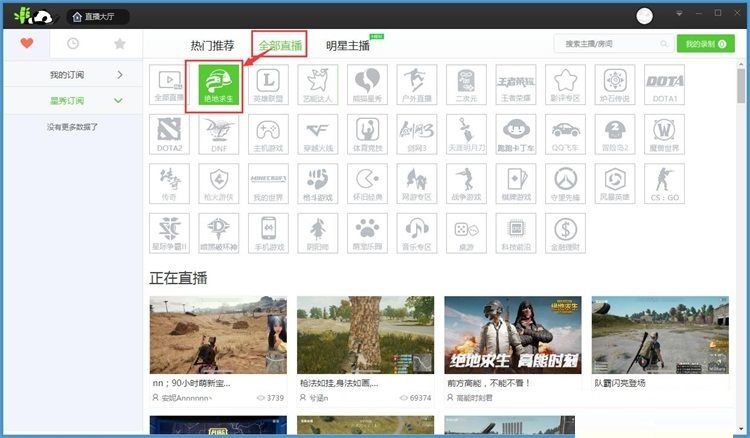750x438 pixels.
Task: Open the 英雄联盟 category icon
Action: [267, 85]
